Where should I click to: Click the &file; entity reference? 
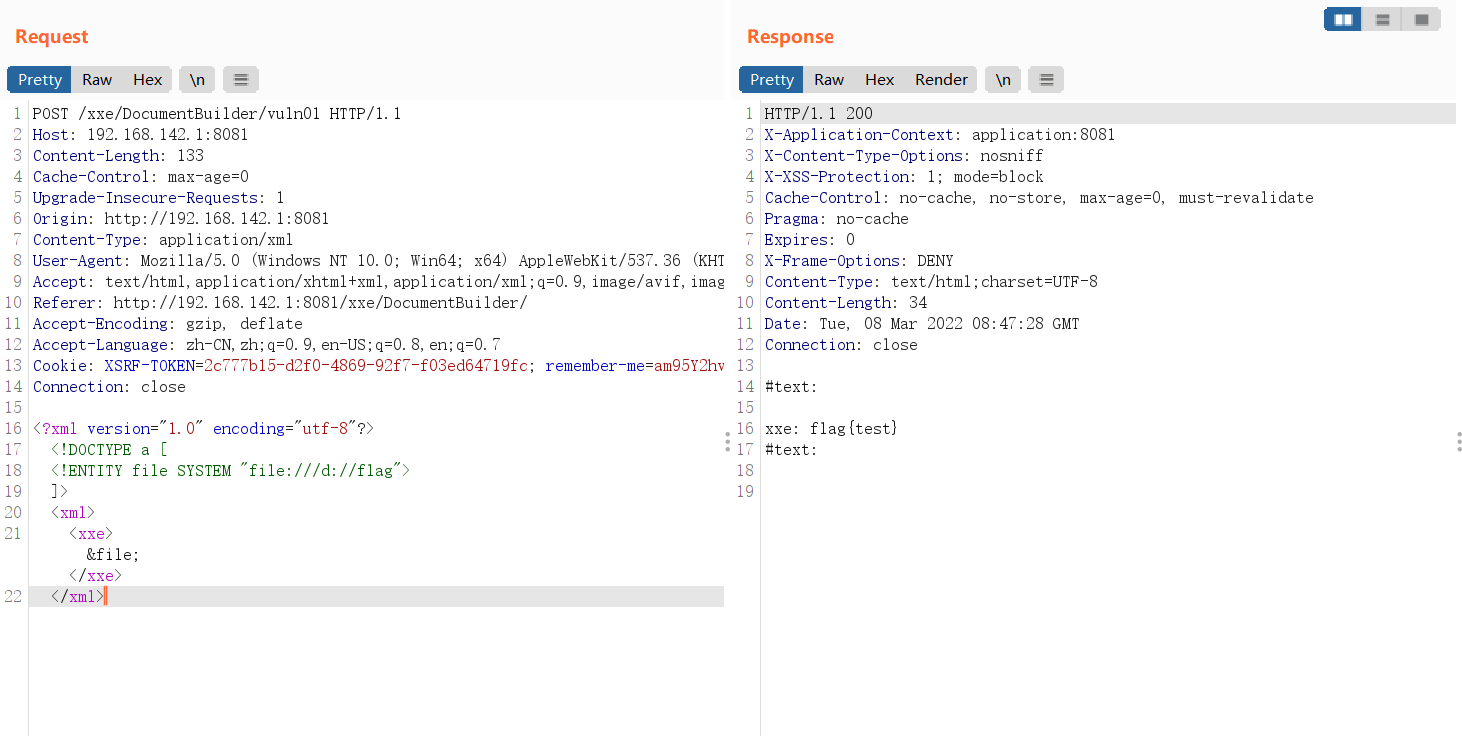tap(113, 555)
